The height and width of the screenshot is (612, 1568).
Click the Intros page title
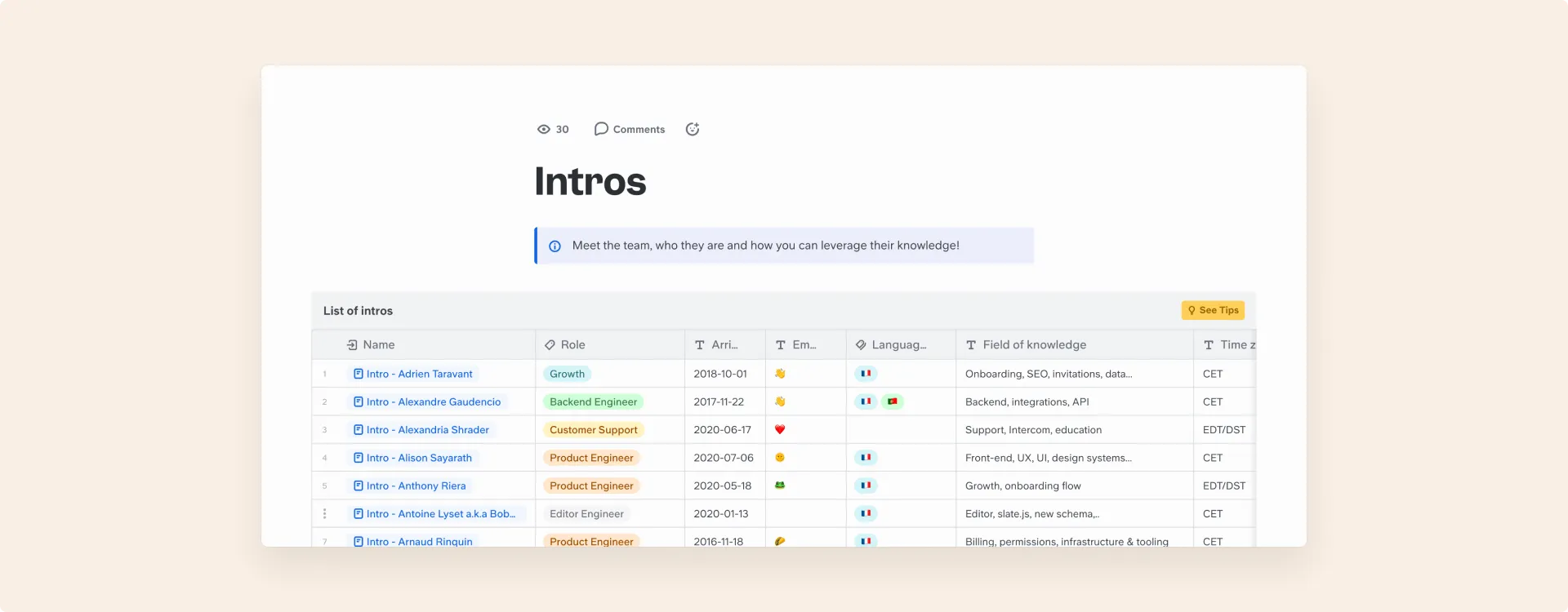click(x=590, y=181)
